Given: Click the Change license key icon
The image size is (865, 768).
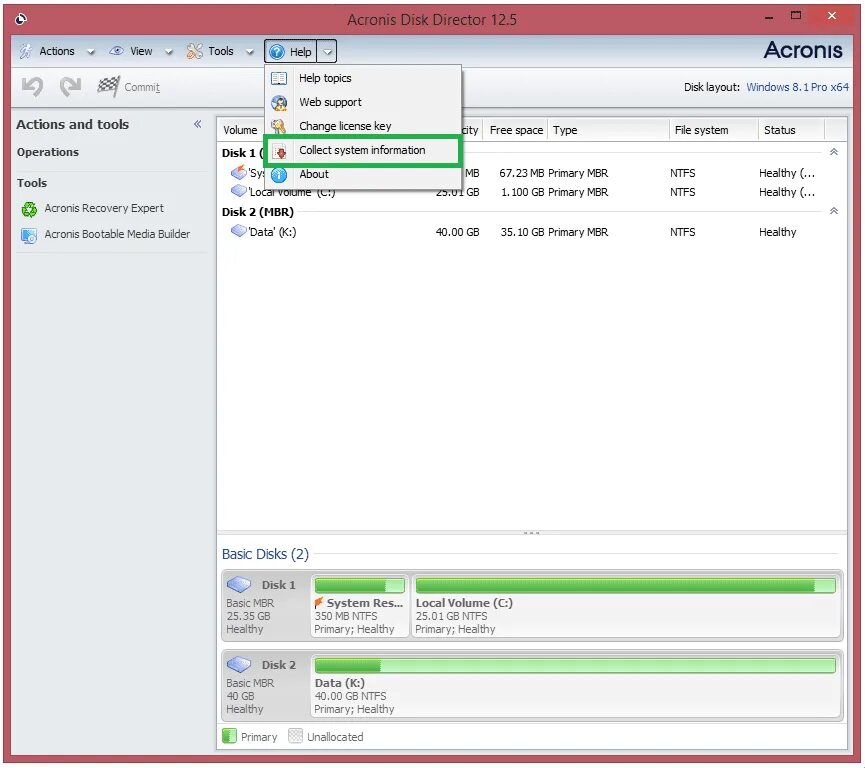Looking at the screenshot, I should 279,126.
